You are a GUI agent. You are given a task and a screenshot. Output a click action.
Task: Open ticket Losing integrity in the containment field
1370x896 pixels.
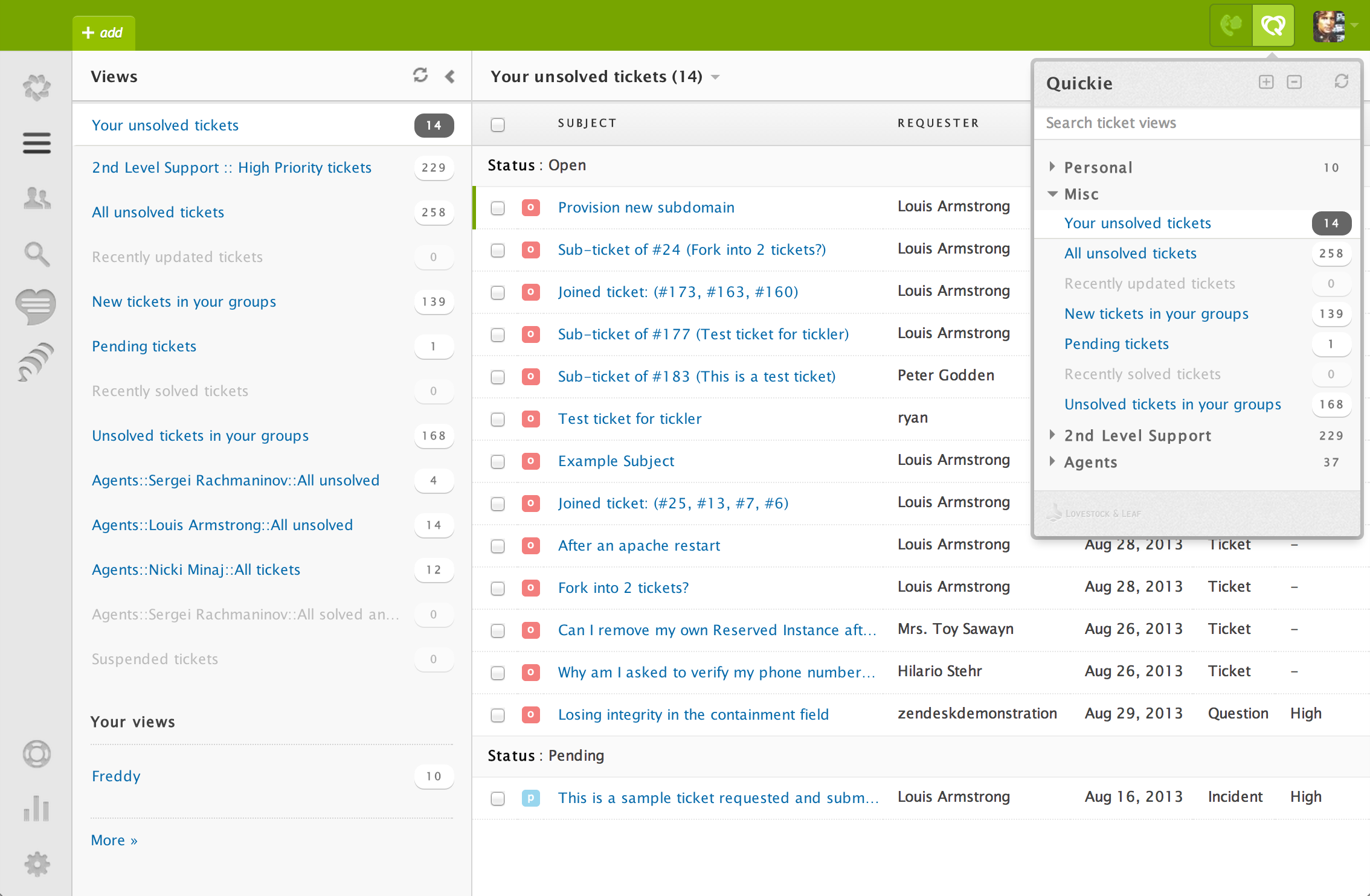pos(693,715)
